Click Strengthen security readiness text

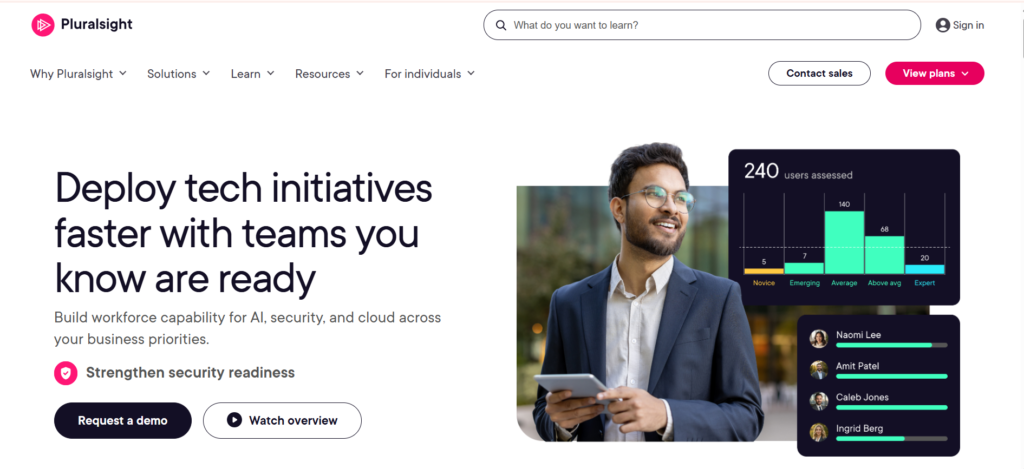click(x=190, y=373)
